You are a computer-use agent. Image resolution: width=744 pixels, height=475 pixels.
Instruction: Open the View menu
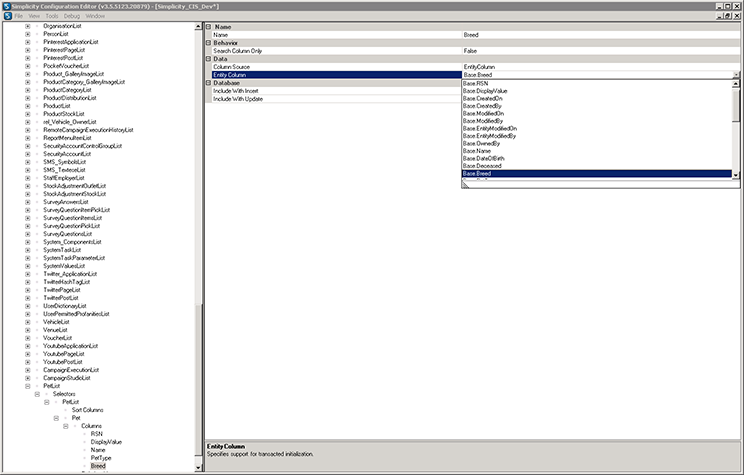click(34, 16)
